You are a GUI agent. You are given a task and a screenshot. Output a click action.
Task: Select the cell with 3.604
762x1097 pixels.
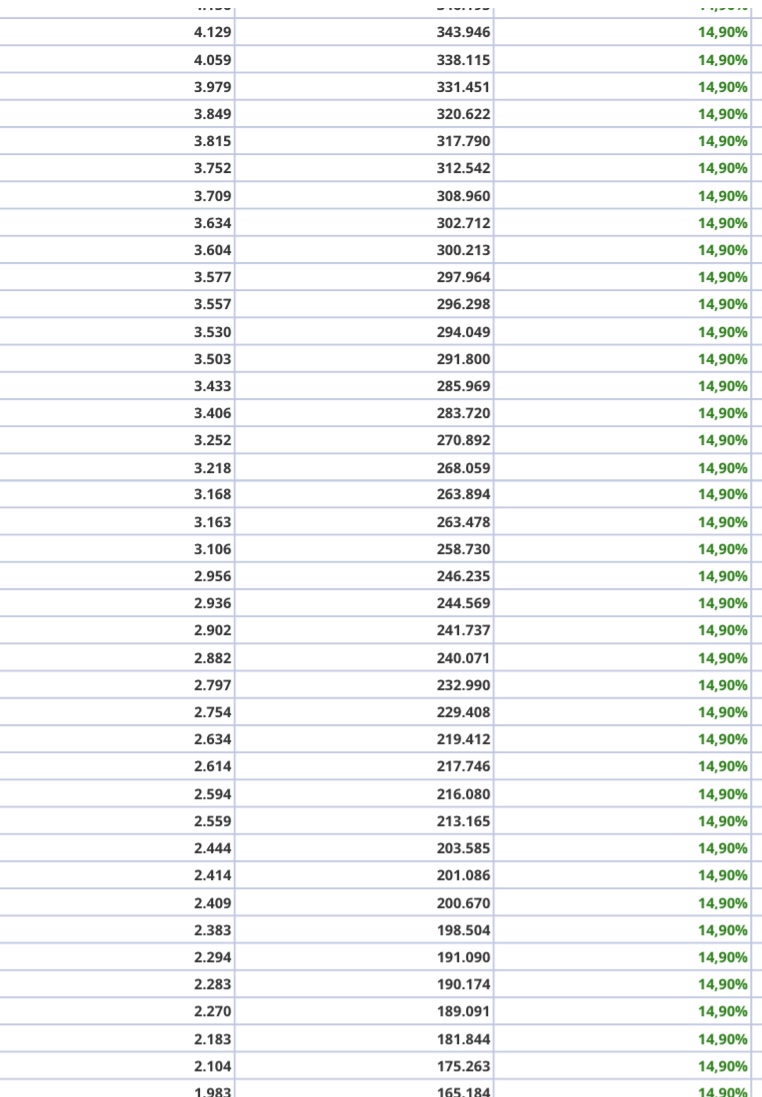coord(213,250)
